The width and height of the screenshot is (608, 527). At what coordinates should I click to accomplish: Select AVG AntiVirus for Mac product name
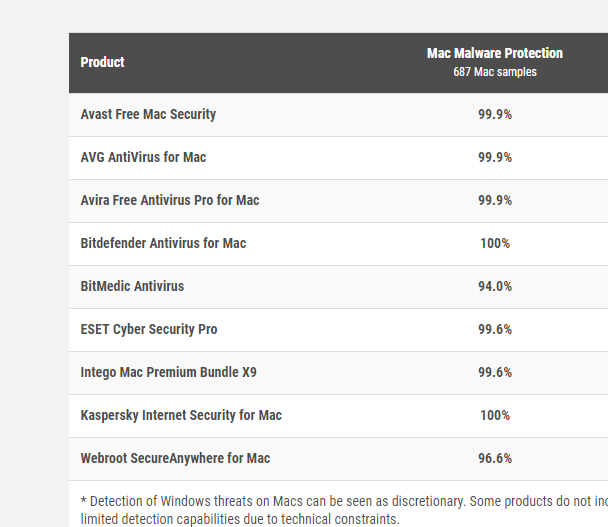[143, 157]
